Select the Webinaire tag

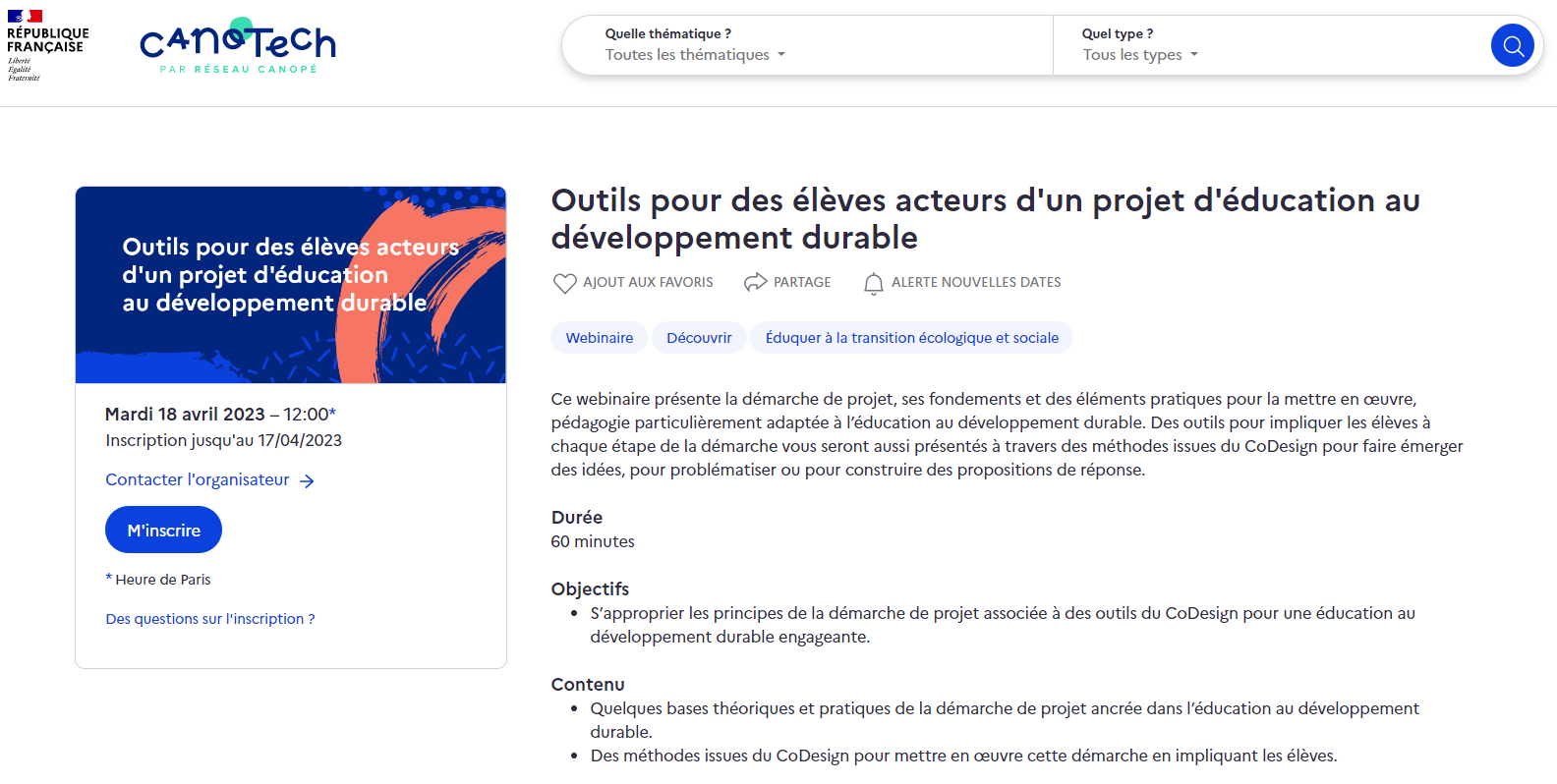point(600,337)
